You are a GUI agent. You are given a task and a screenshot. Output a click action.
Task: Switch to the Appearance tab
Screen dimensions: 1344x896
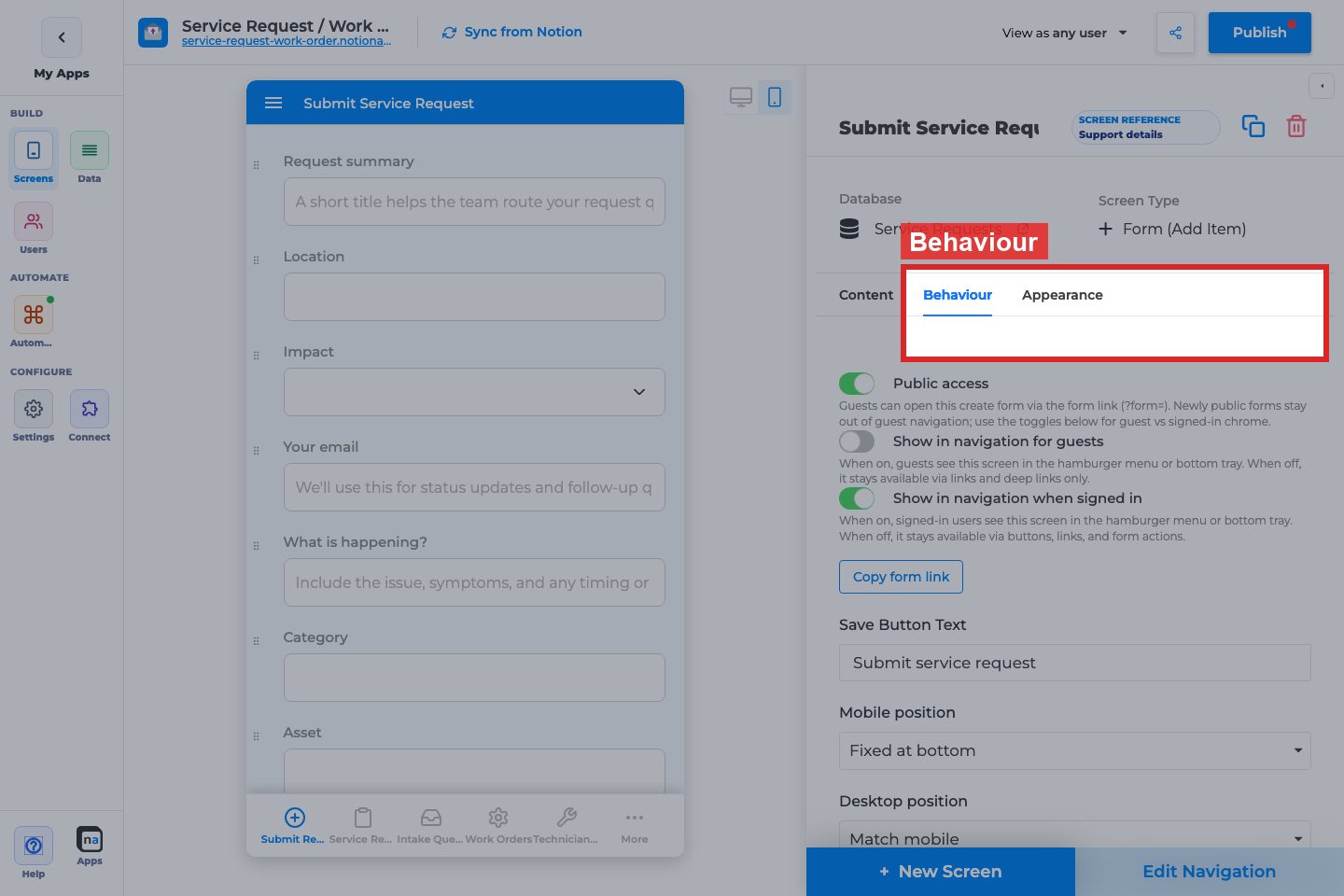click(x=1062, y=295)
